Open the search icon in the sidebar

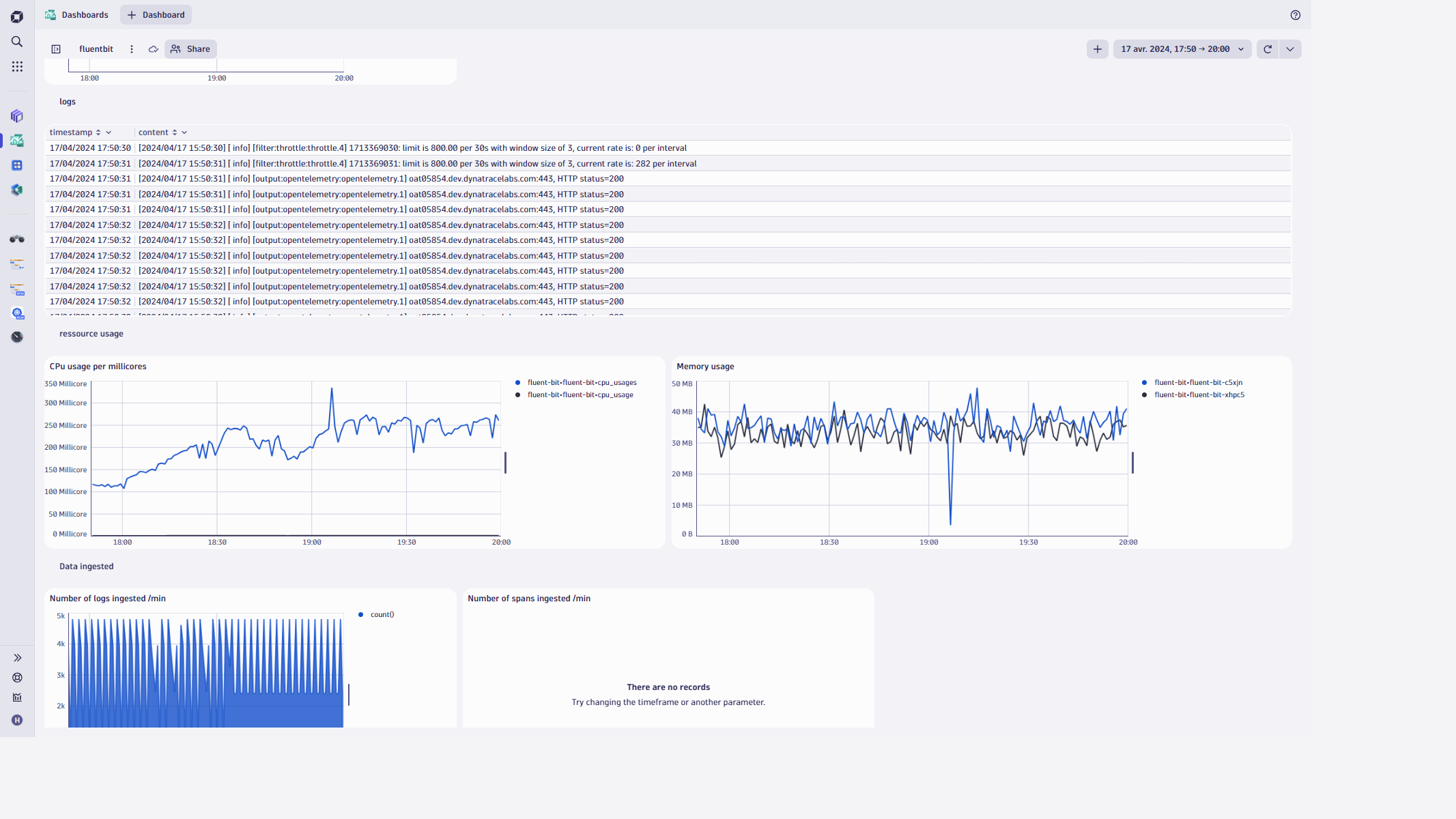16,42
